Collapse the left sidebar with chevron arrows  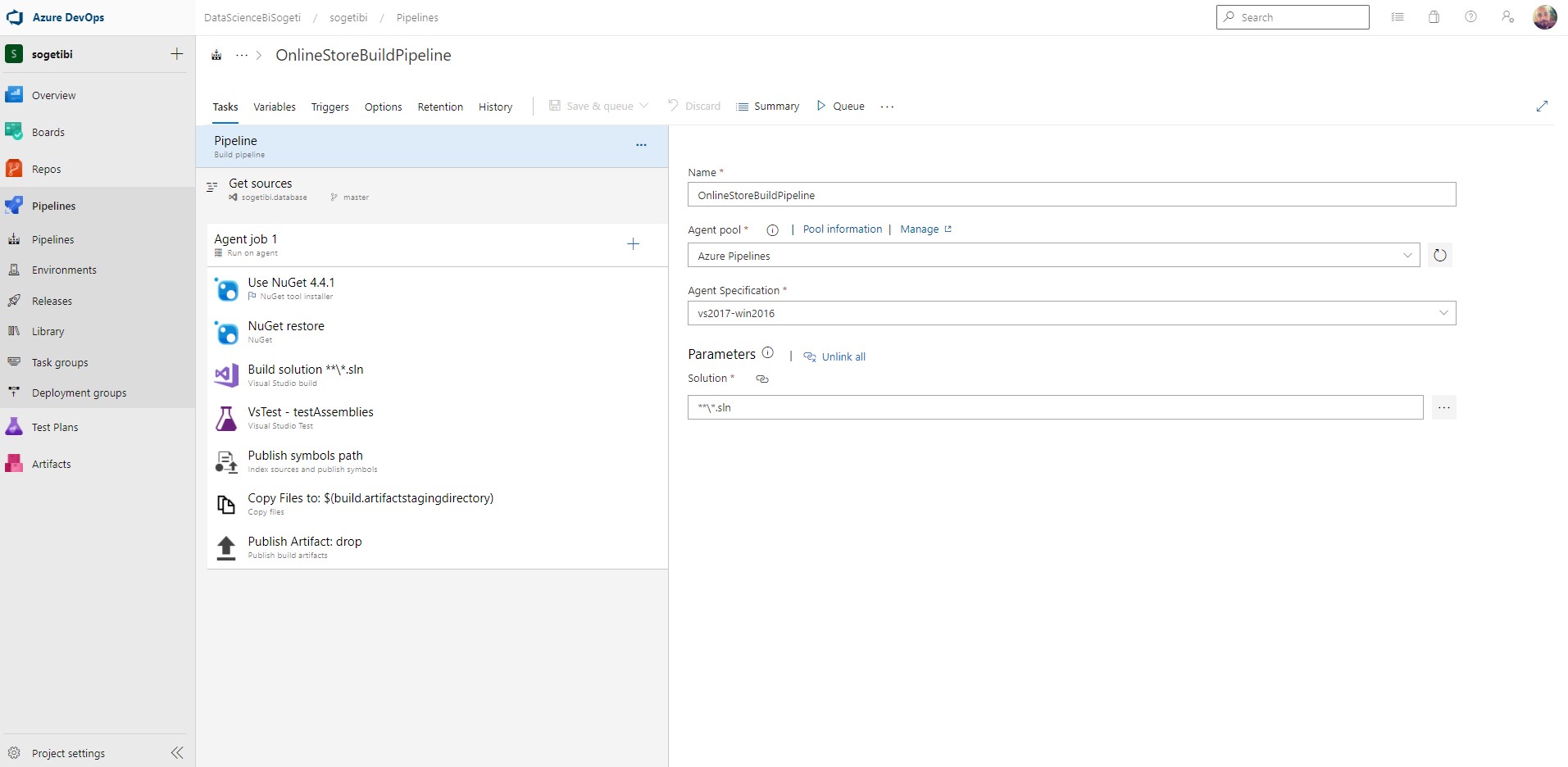pyautogui.click(x=176, y=752)
